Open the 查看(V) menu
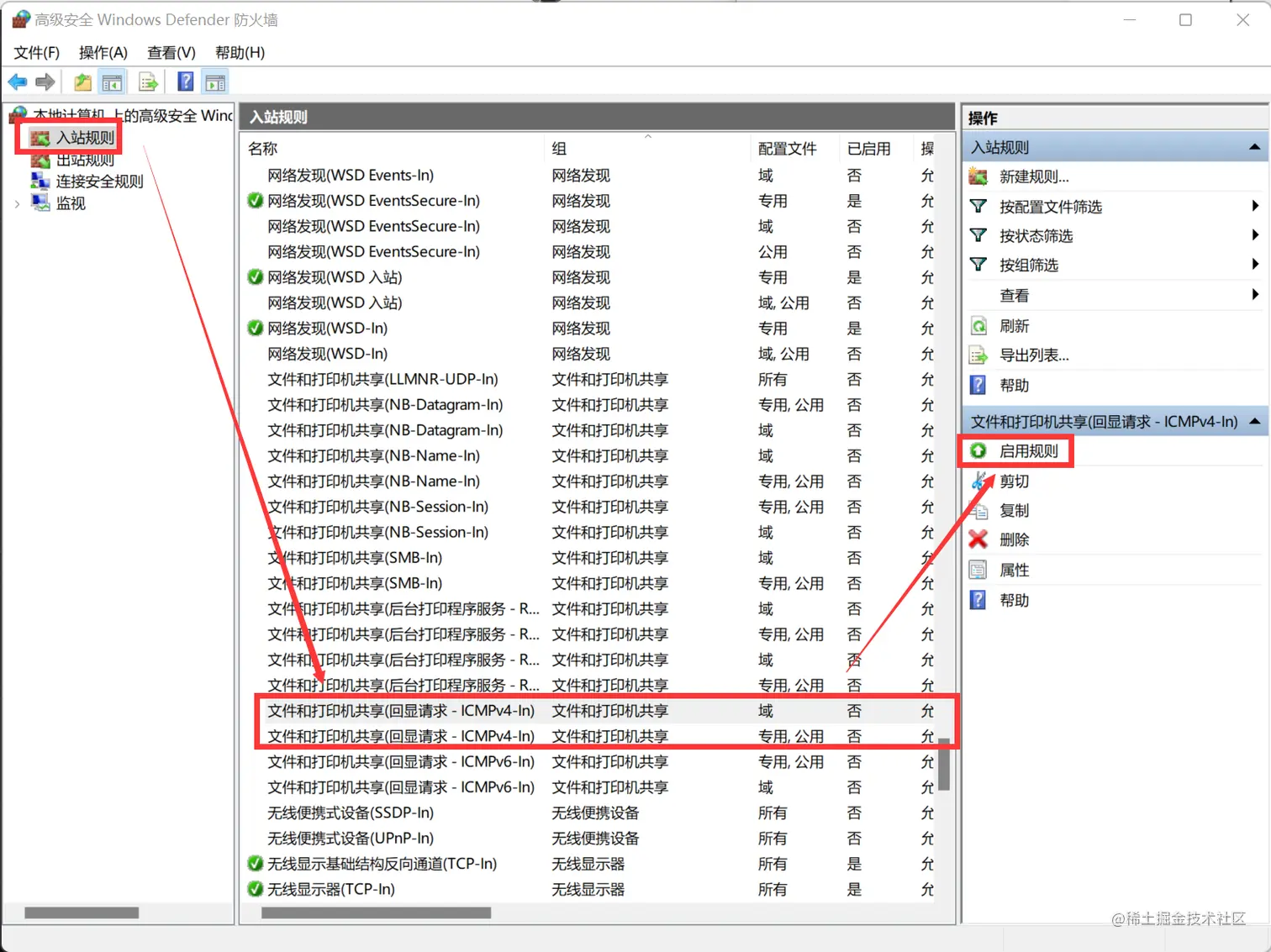The image size is (1271, 952). tap(171, 52)
